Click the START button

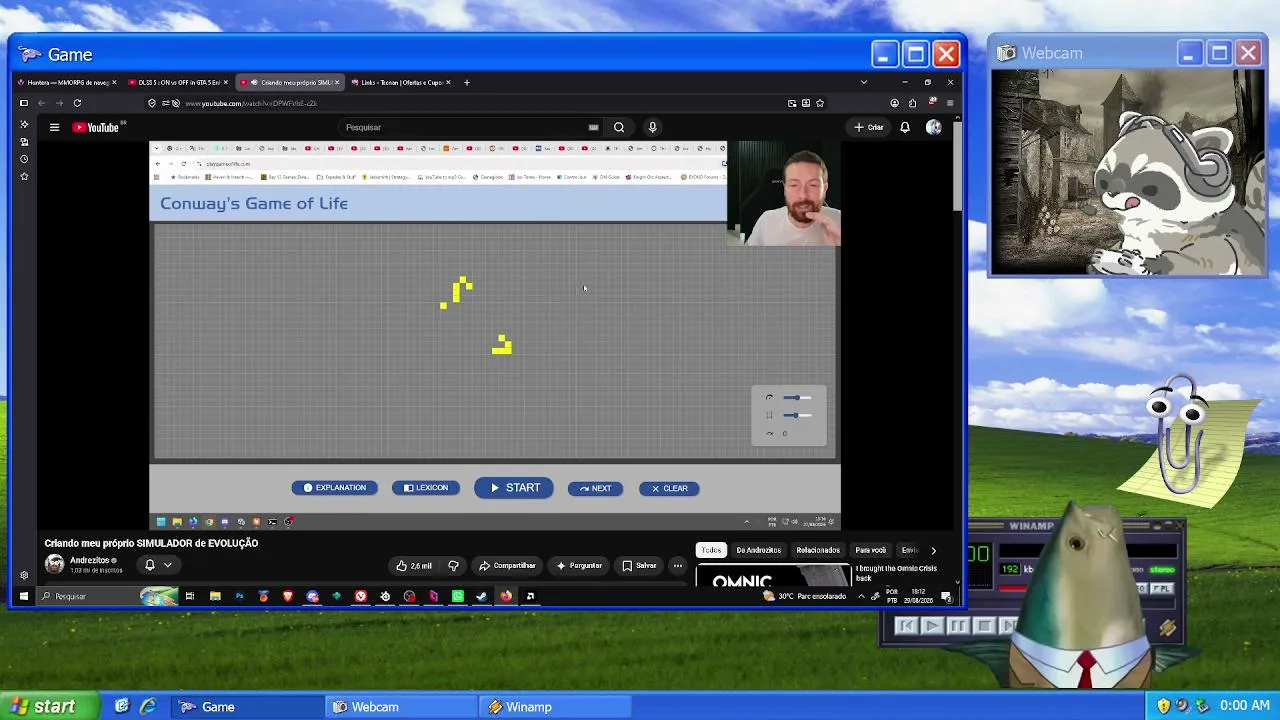pos(514,488)
